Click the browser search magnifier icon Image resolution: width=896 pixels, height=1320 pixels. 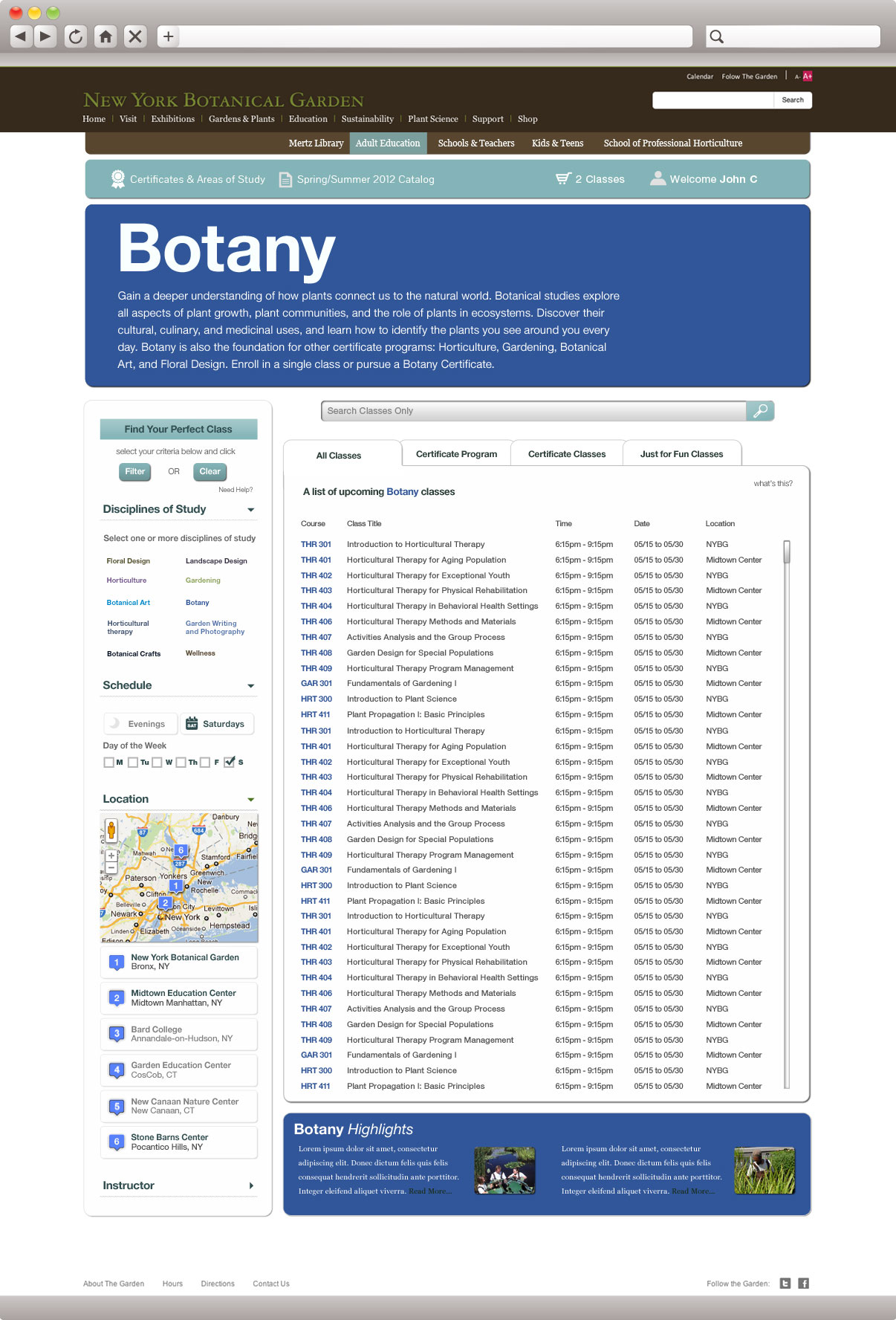click(716, 36)
